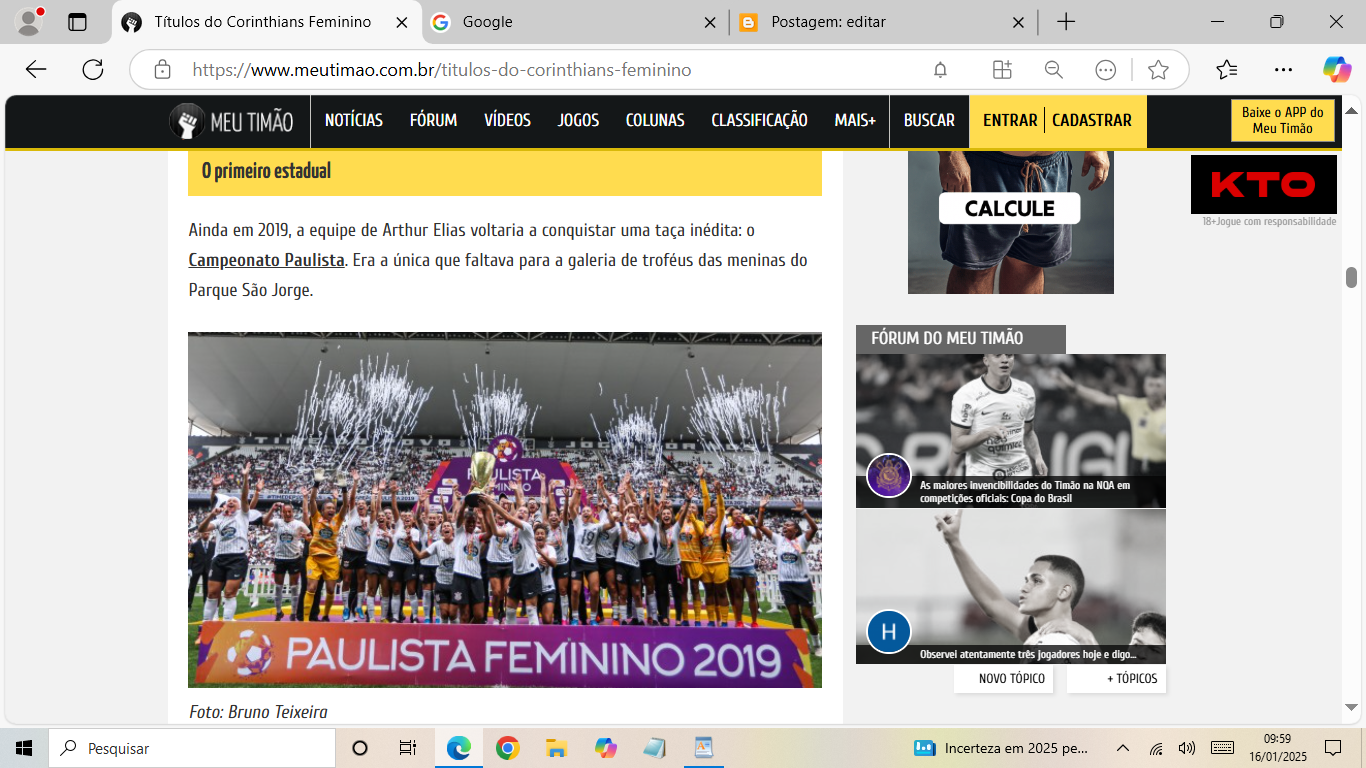Open Microsoft Edge from the taskbar

click(458, 748)
